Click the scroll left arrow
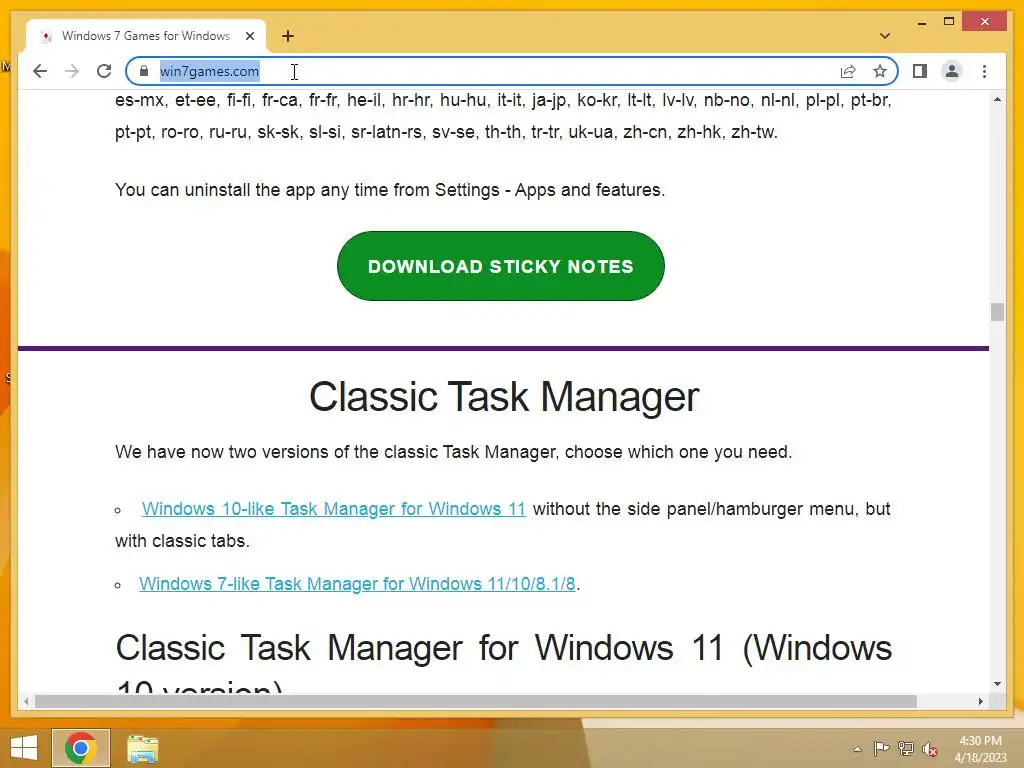Image resolution: width=1024 pixels, height=768 pixels. pyautogui.click(x=25, y=701)
